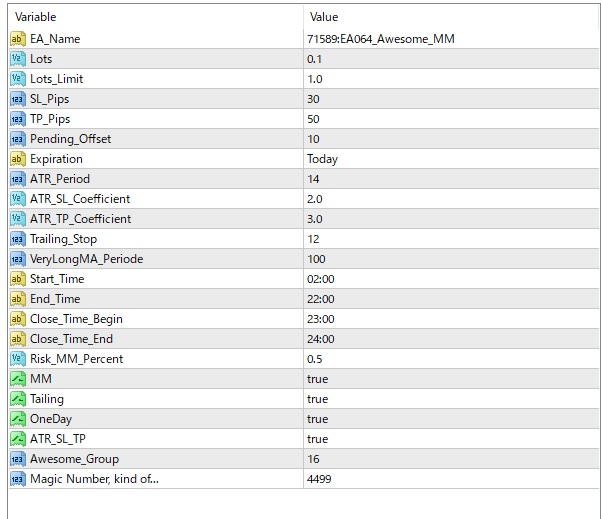This screenshot has width=602, height=519.
Task: Click the Value column header
Action: (x=324, y=17)
